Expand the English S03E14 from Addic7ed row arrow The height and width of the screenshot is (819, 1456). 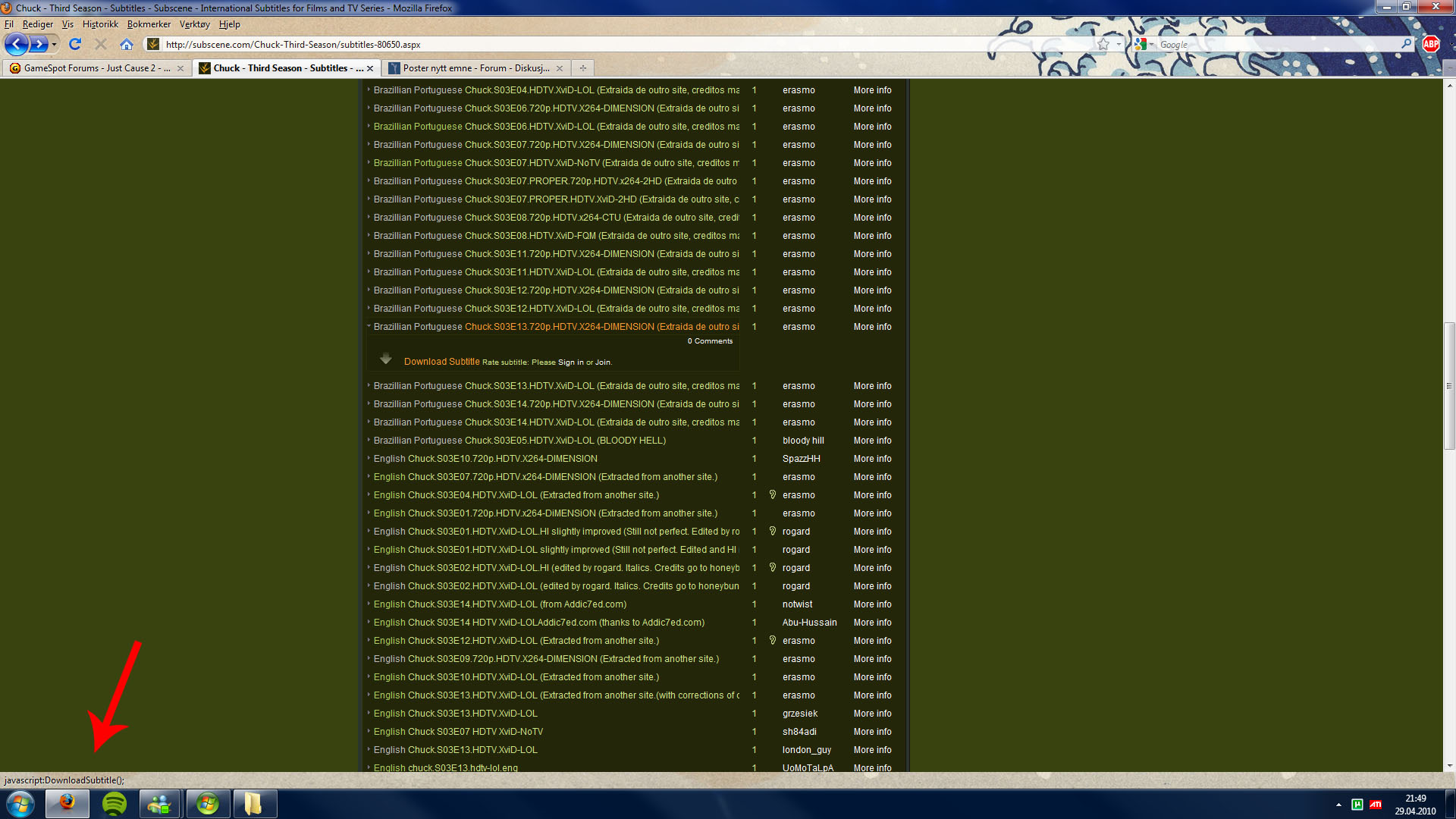[x=369, y=604]
